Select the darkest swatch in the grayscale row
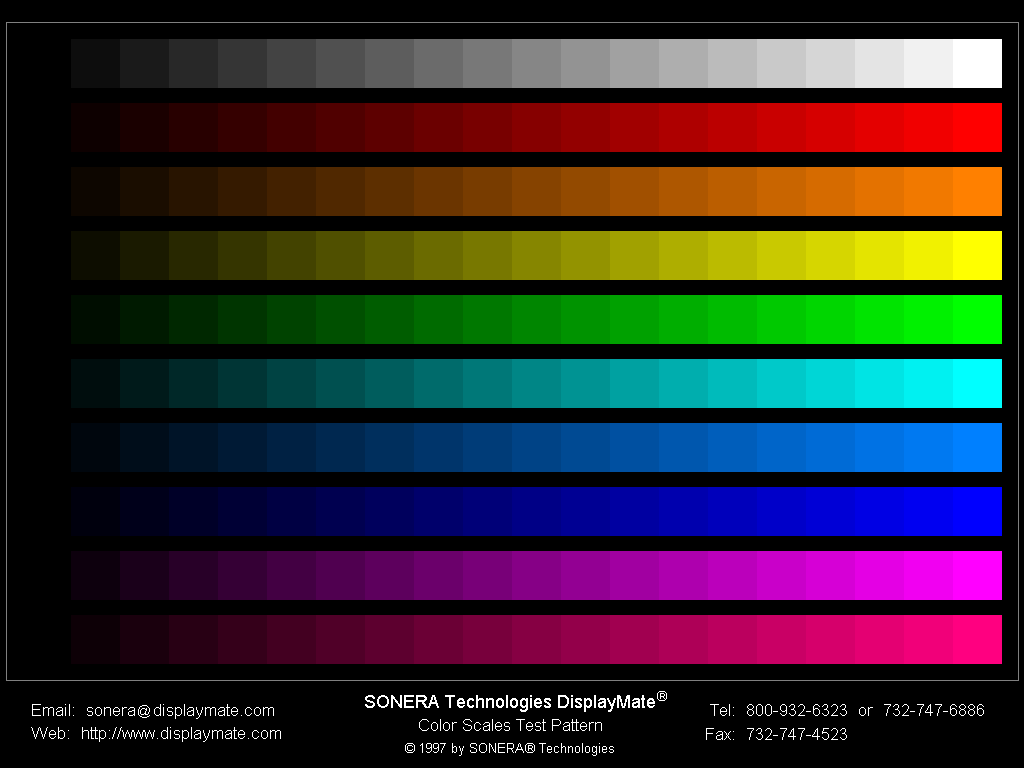 coord(93,62)
